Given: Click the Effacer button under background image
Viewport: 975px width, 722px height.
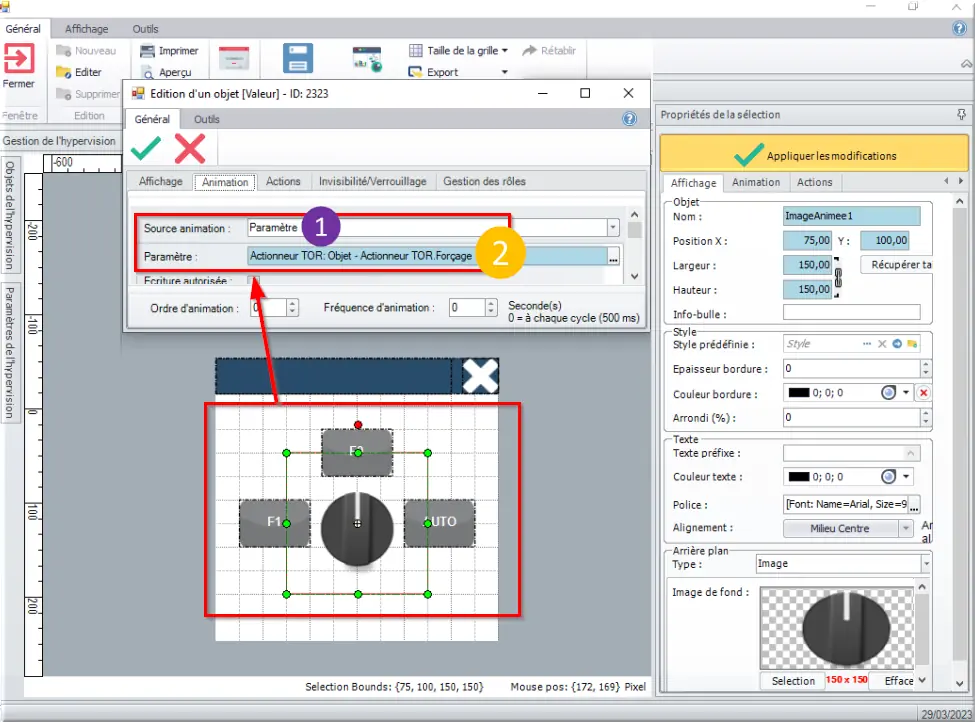Looking at the screenshot, I should coord(894,681).
